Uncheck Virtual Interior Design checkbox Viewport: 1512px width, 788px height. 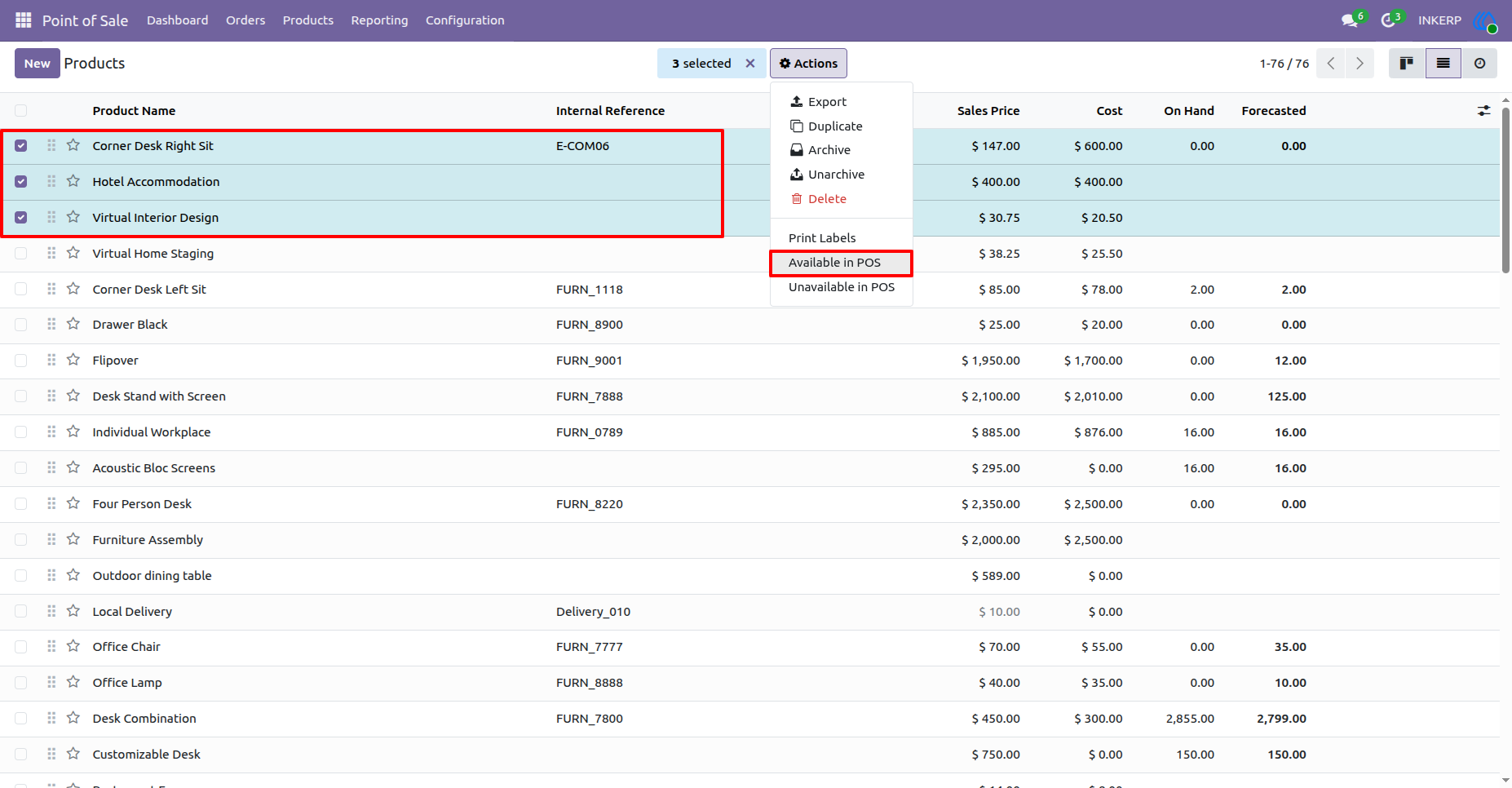[x=21, y=217]
